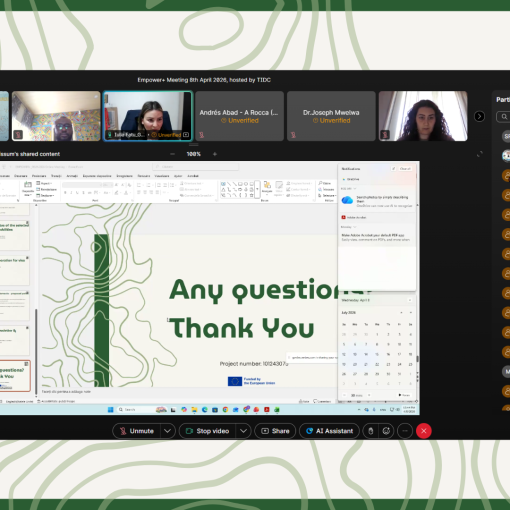
Task: Toggle the layout icon on active speaker tile
Action: (186, 135)
